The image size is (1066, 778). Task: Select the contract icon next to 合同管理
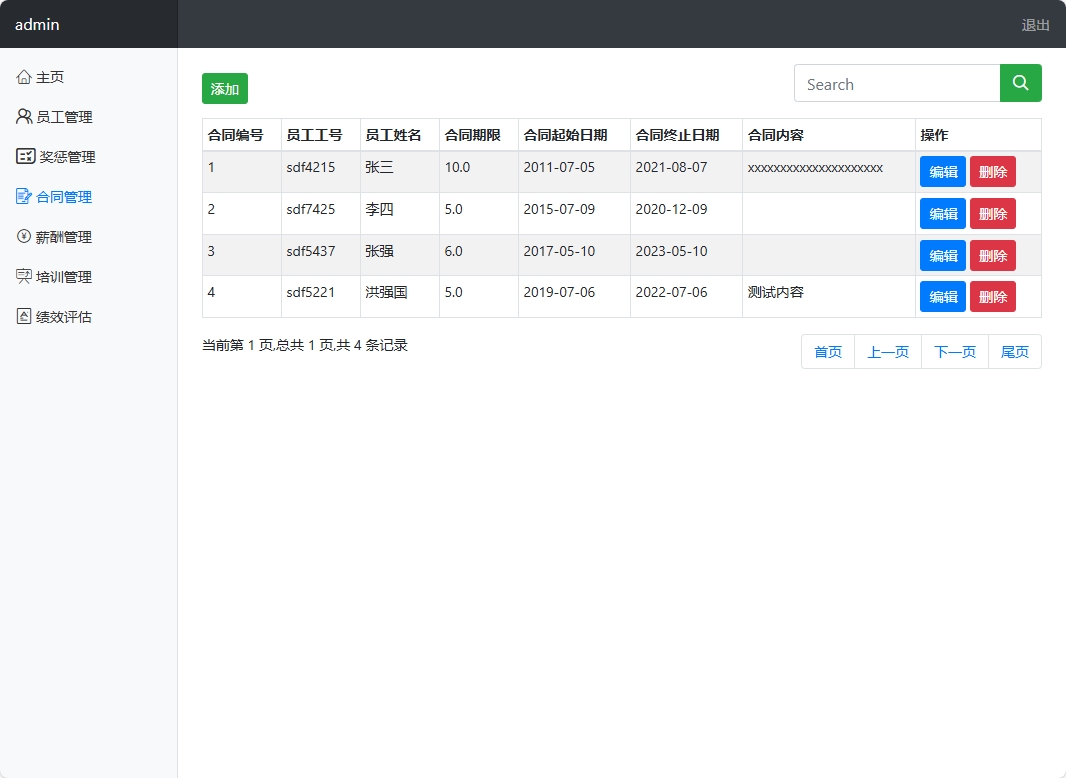point(24,196)
